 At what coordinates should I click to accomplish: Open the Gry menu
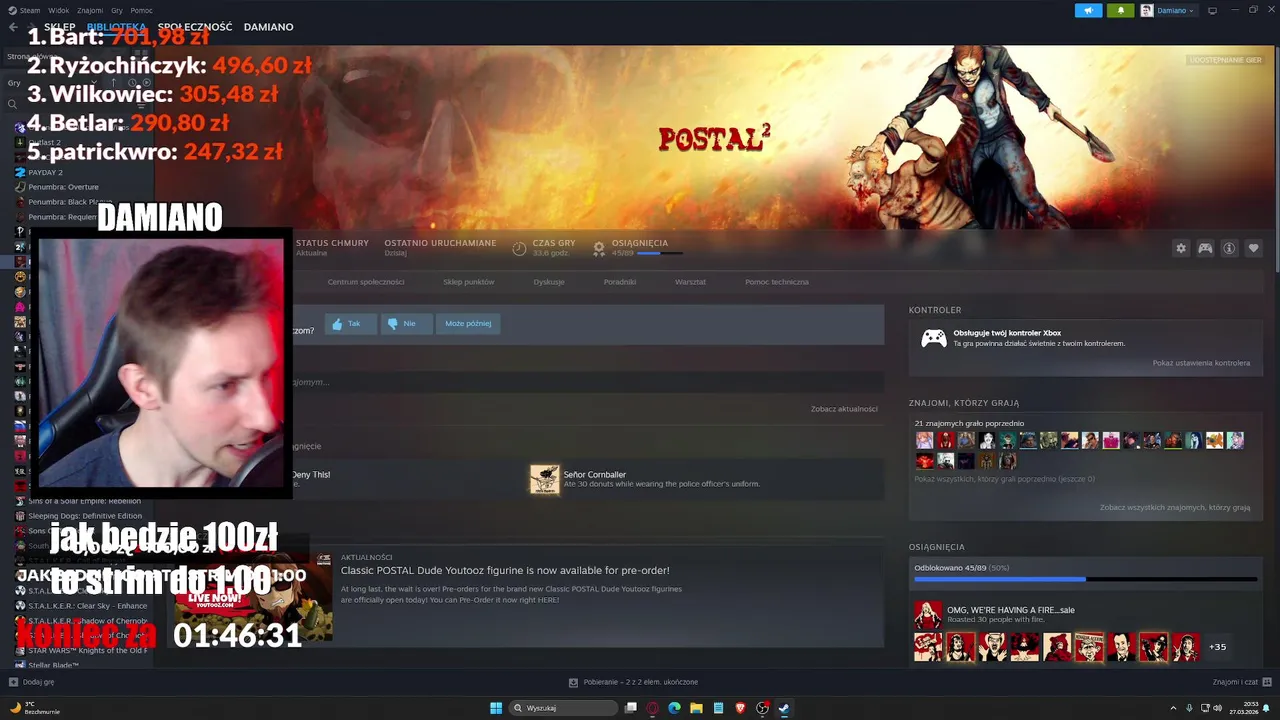tap(117, 10)
